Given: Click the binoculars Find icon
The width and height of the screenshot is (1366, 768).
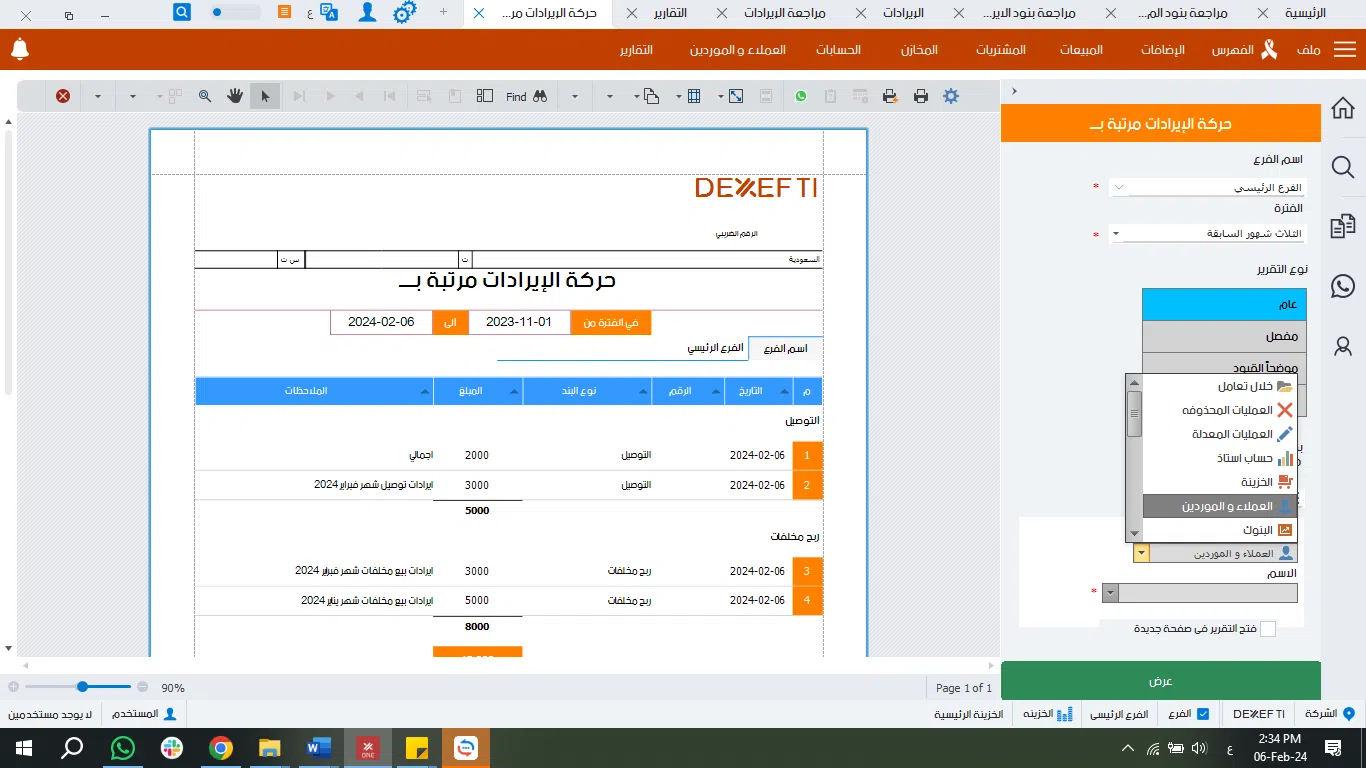Looking at the screenshot, I should click(540, 97).
